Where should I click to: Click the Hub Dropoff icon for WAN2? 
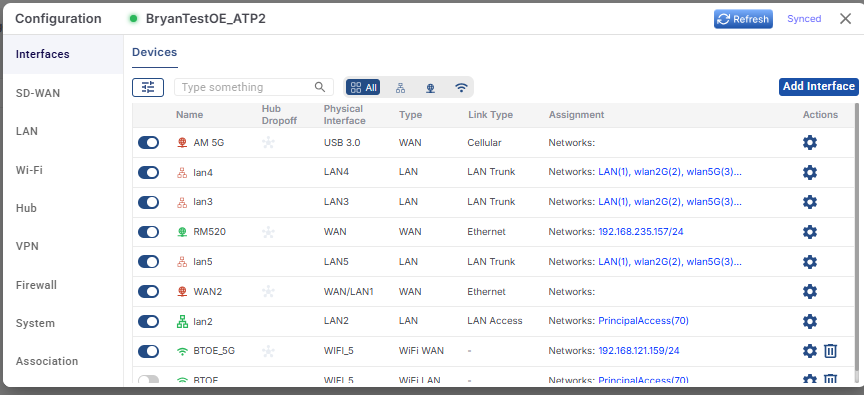[268, 291]
